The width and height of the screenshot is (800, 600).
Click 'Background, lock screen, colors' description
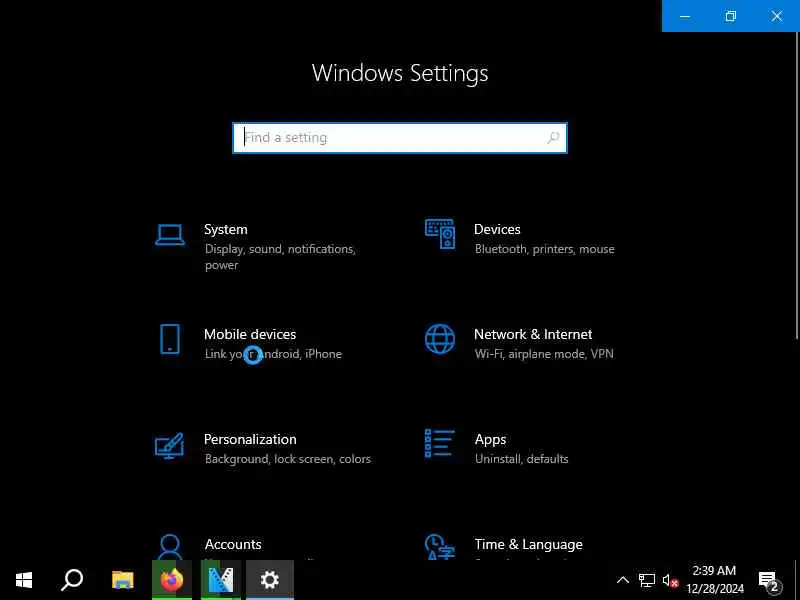coord(288,459)
